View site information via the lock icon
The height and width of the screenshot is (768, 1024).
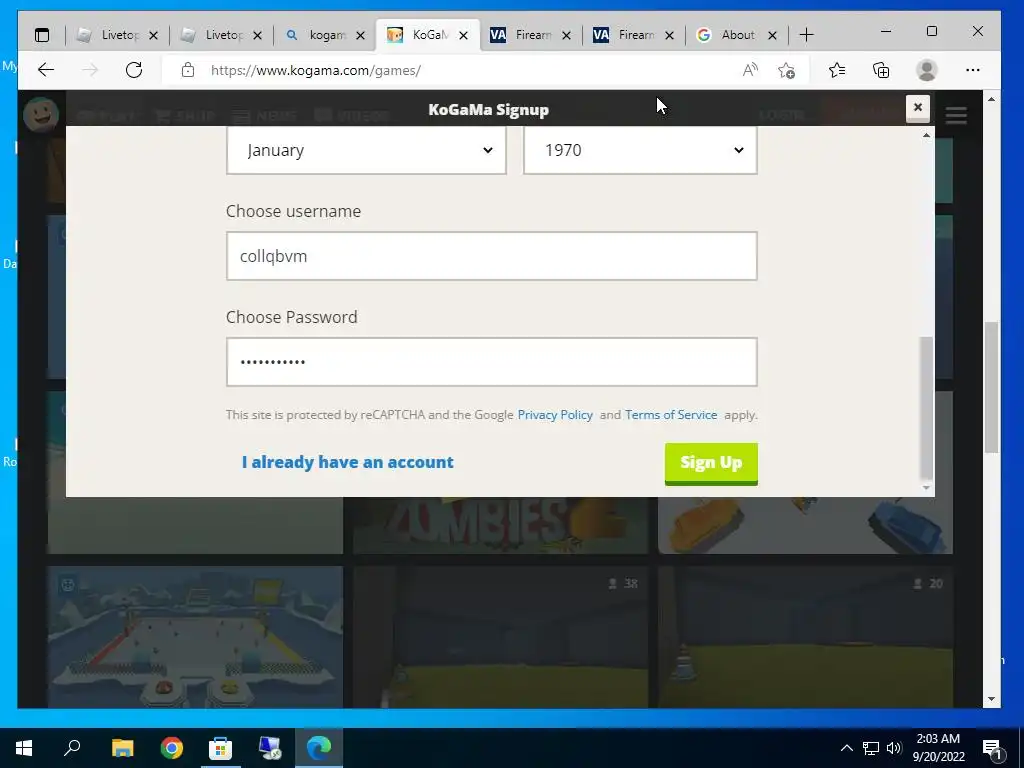(188, 70)
